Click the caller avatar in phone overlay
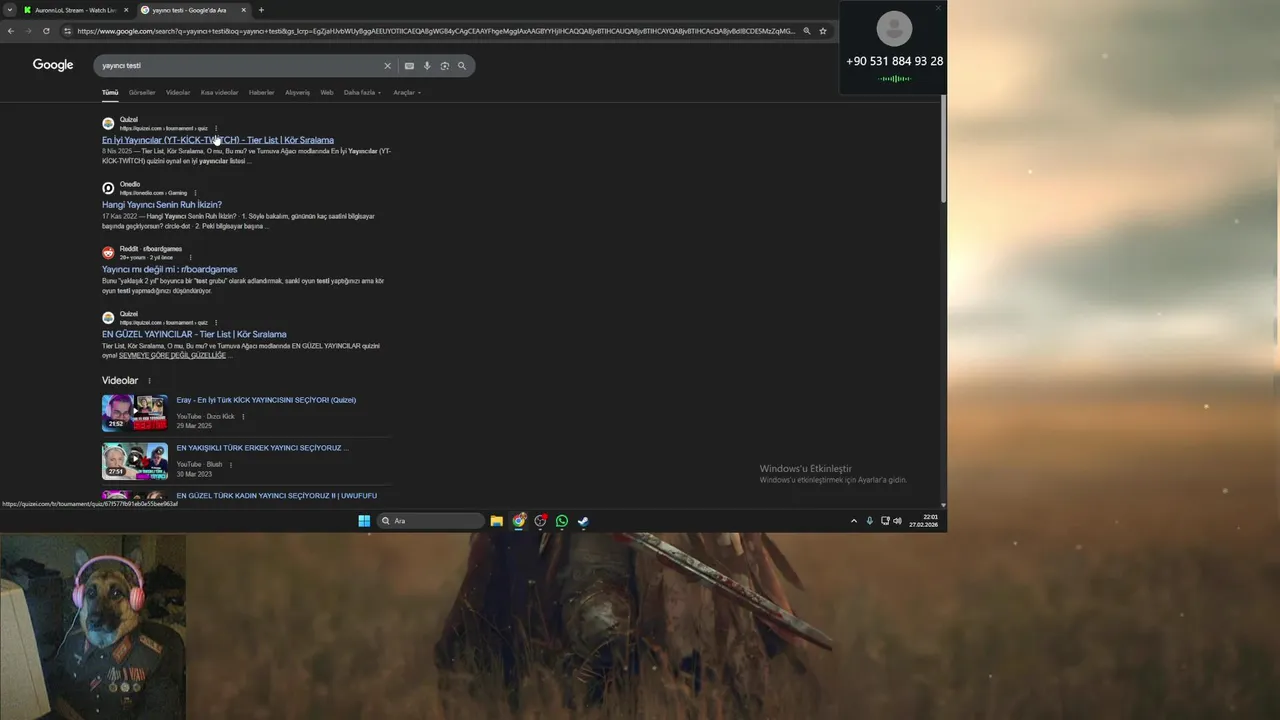 tap(894, 29)
